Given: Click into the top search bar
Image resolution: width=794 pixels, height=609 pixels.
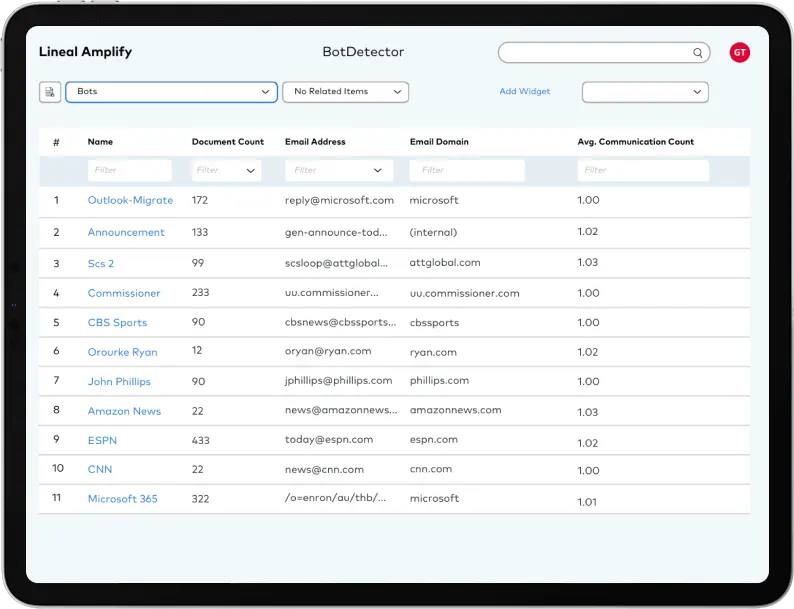Looking at the screenshot, I should pos(595,53).
